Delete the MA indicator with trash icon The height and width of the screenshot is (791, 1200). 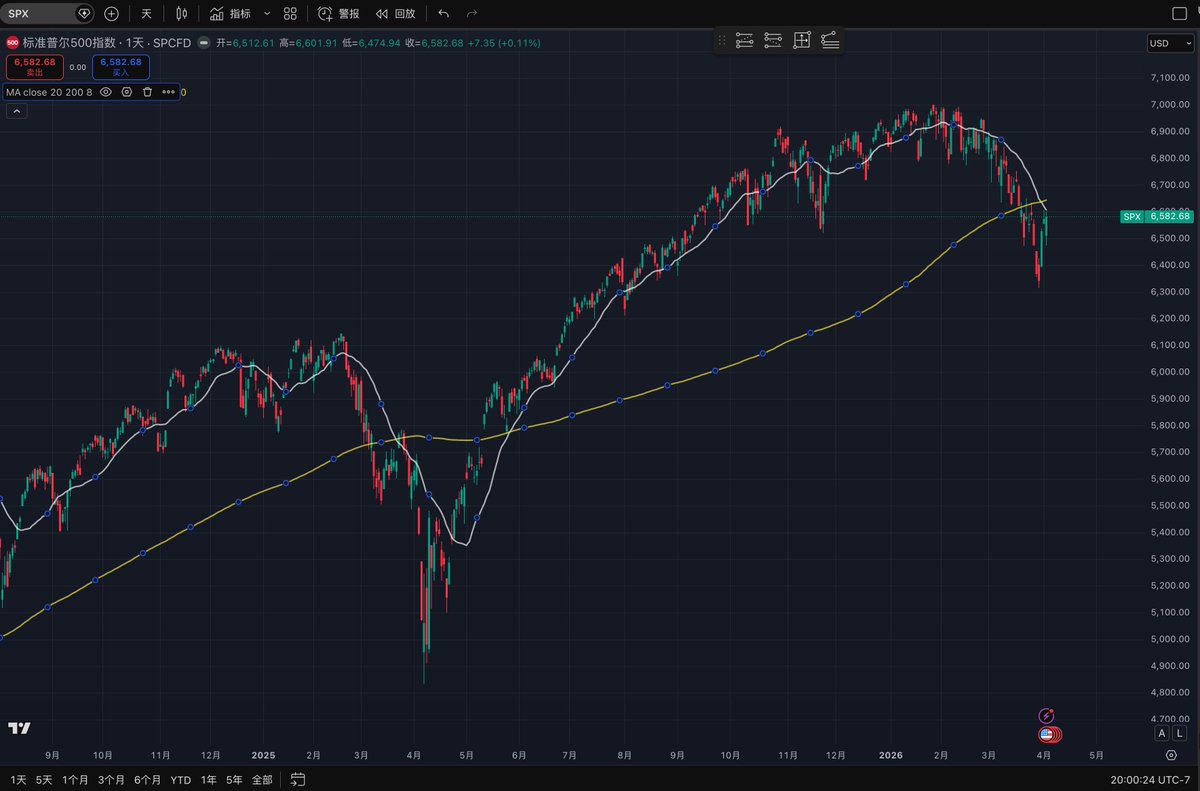tap(147, 92)
